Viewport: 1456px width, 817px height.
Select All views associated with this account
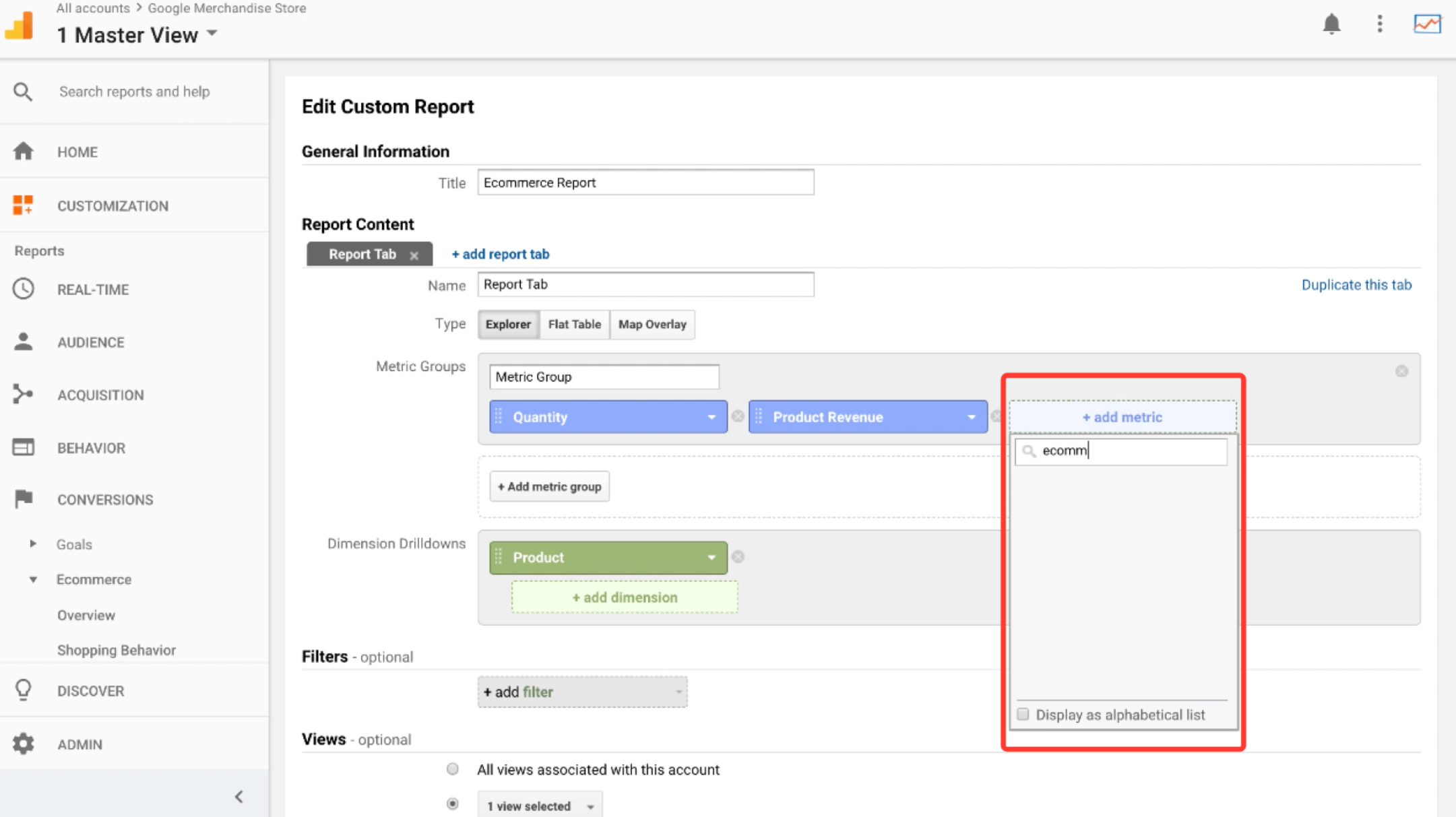click(452, 769)
